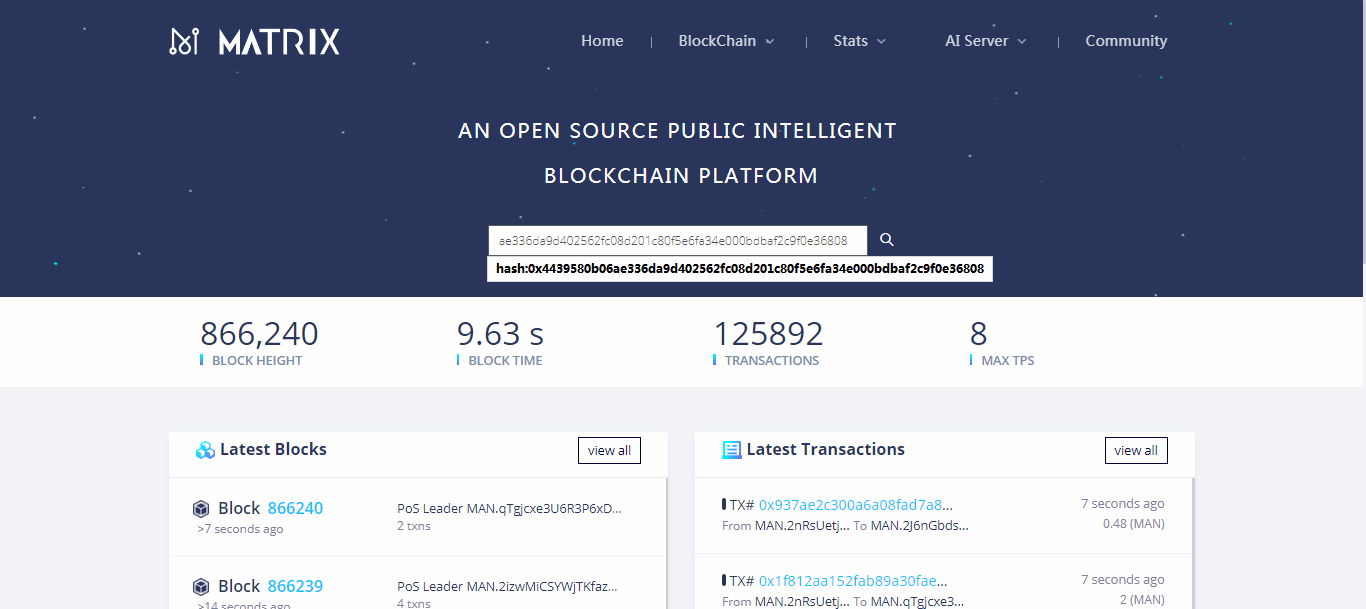Image resolution: width=1366 pixels, height=609 pixels.
Task: Open the Home menu item
Action: (602, 41)
